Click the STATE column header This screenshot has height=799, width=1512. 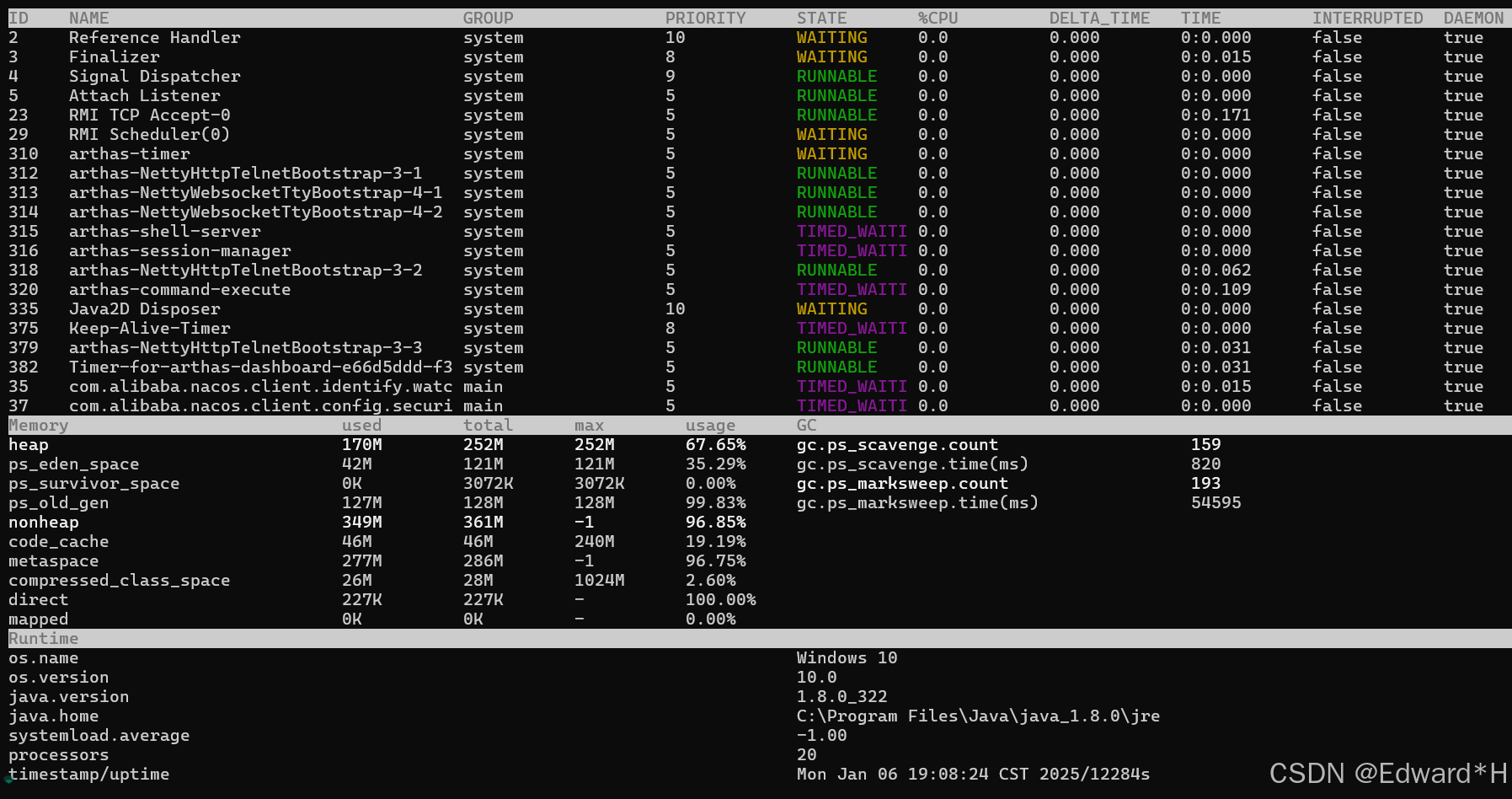tap(820, 17)
